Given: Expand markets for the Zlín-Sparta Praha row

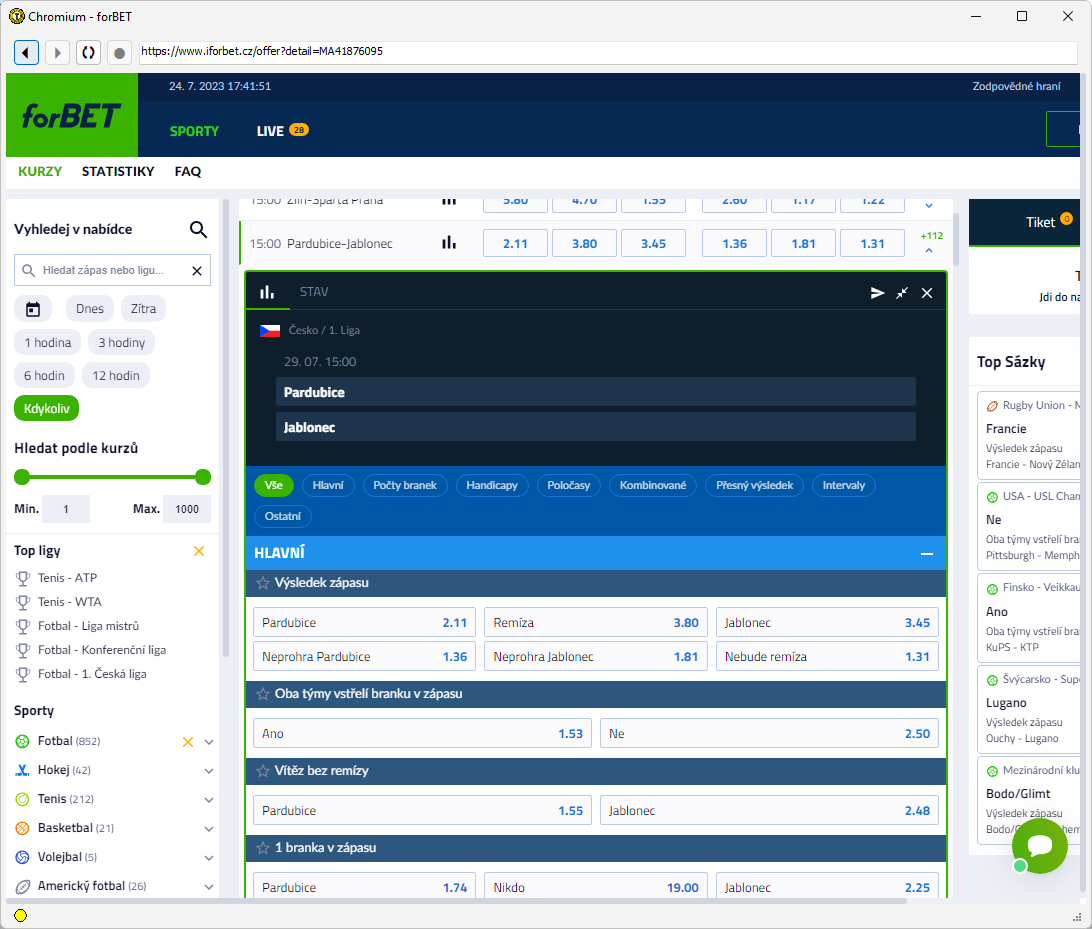Looking at the screenshot, I should click(x=929, y=205).
